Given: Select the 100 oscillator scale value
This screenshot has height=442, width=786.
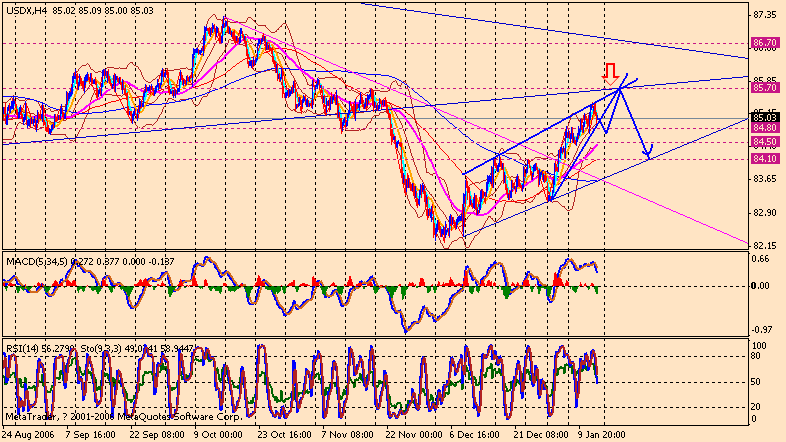Looking at the screenshot, I should pyautogui.click(x=759, y=346).
